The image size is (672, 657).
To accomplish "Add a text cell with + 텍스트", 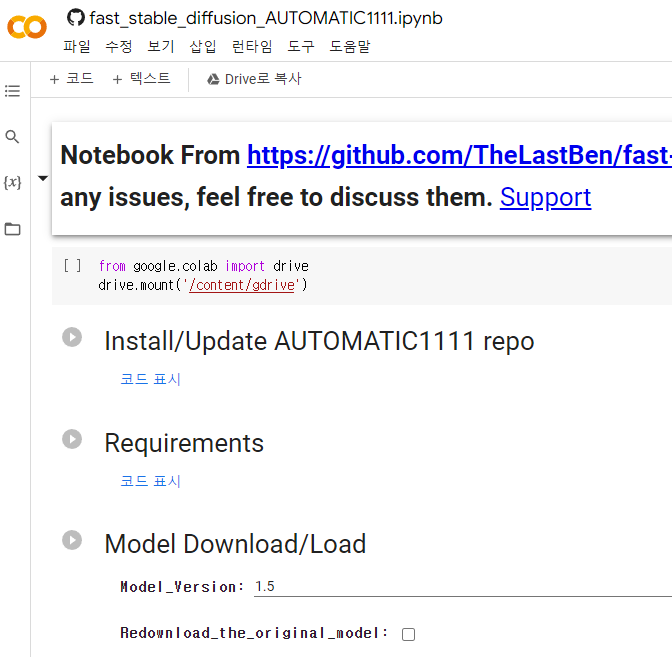I will (141, 79).
